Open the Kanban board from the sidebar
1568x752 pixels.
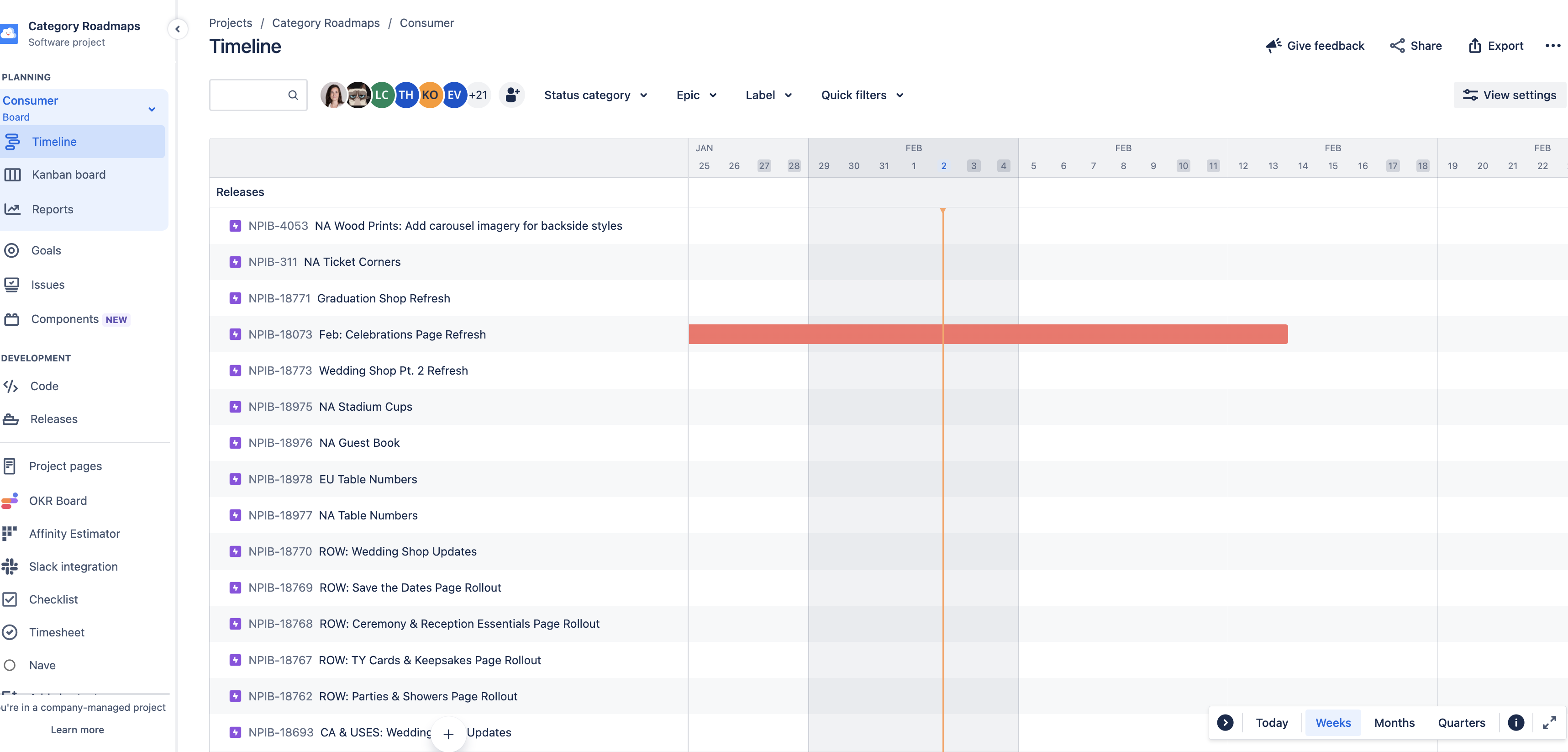pyautogui.click(x=68, y=174)
